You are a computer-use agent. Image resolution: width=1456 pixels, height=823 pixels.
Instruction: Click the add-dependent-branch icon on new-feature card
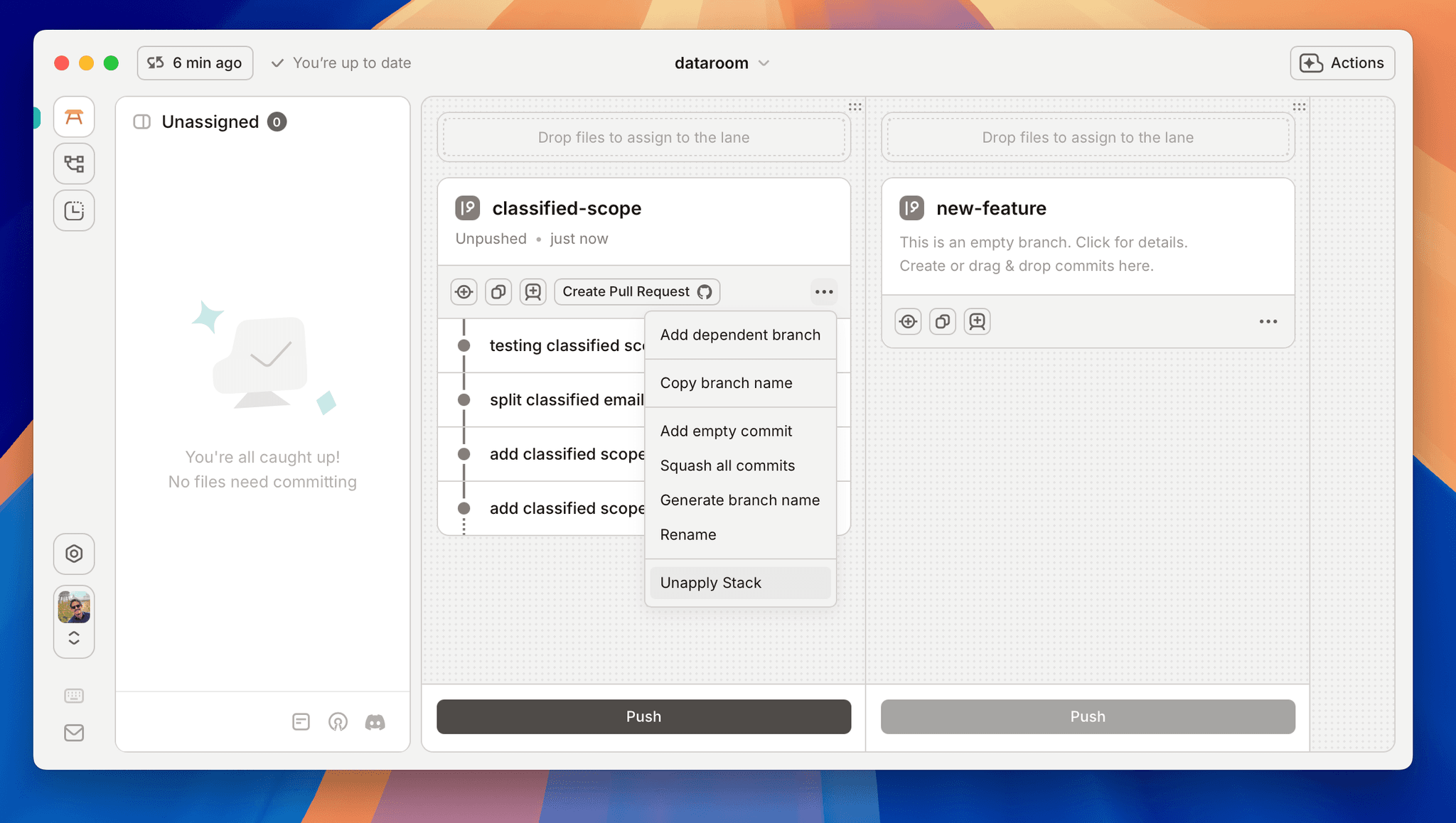click(x=977, y=321)
